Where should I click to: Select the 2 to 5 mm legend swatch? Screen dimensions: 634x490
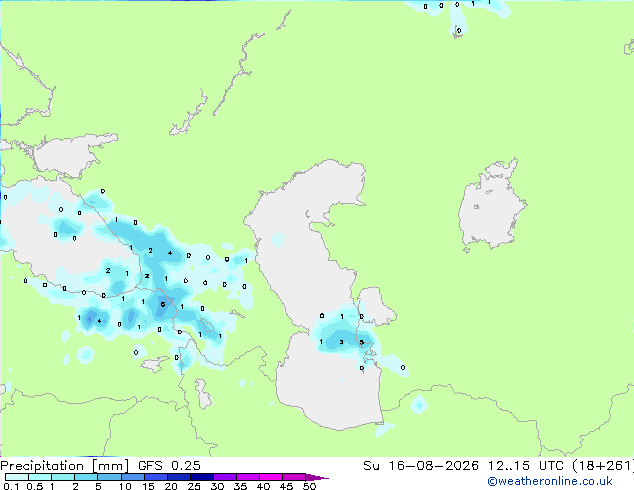point(86,477)
